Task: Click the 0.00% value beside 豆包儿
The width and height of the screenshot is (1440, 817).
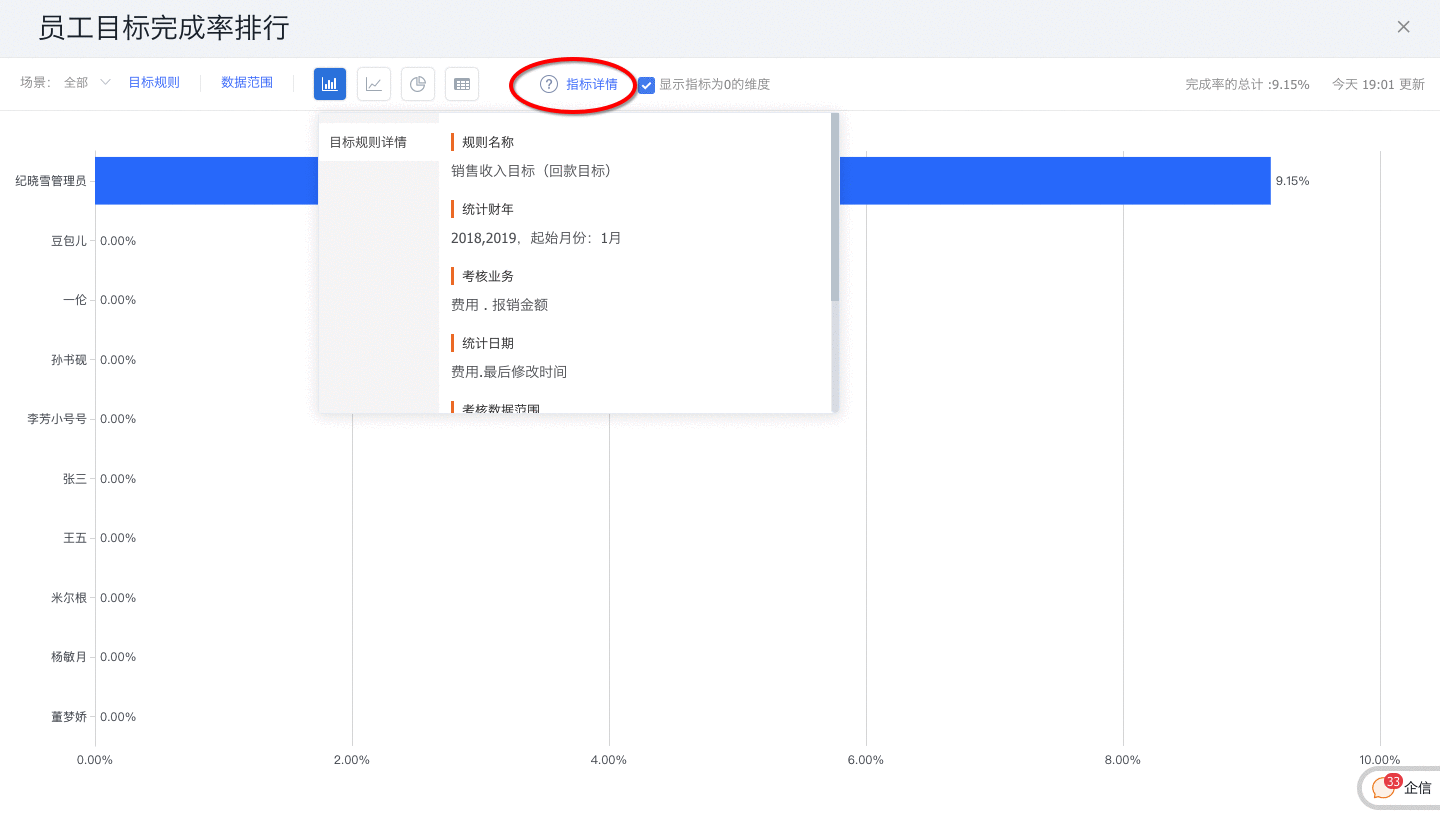Action: coord(118,241)
